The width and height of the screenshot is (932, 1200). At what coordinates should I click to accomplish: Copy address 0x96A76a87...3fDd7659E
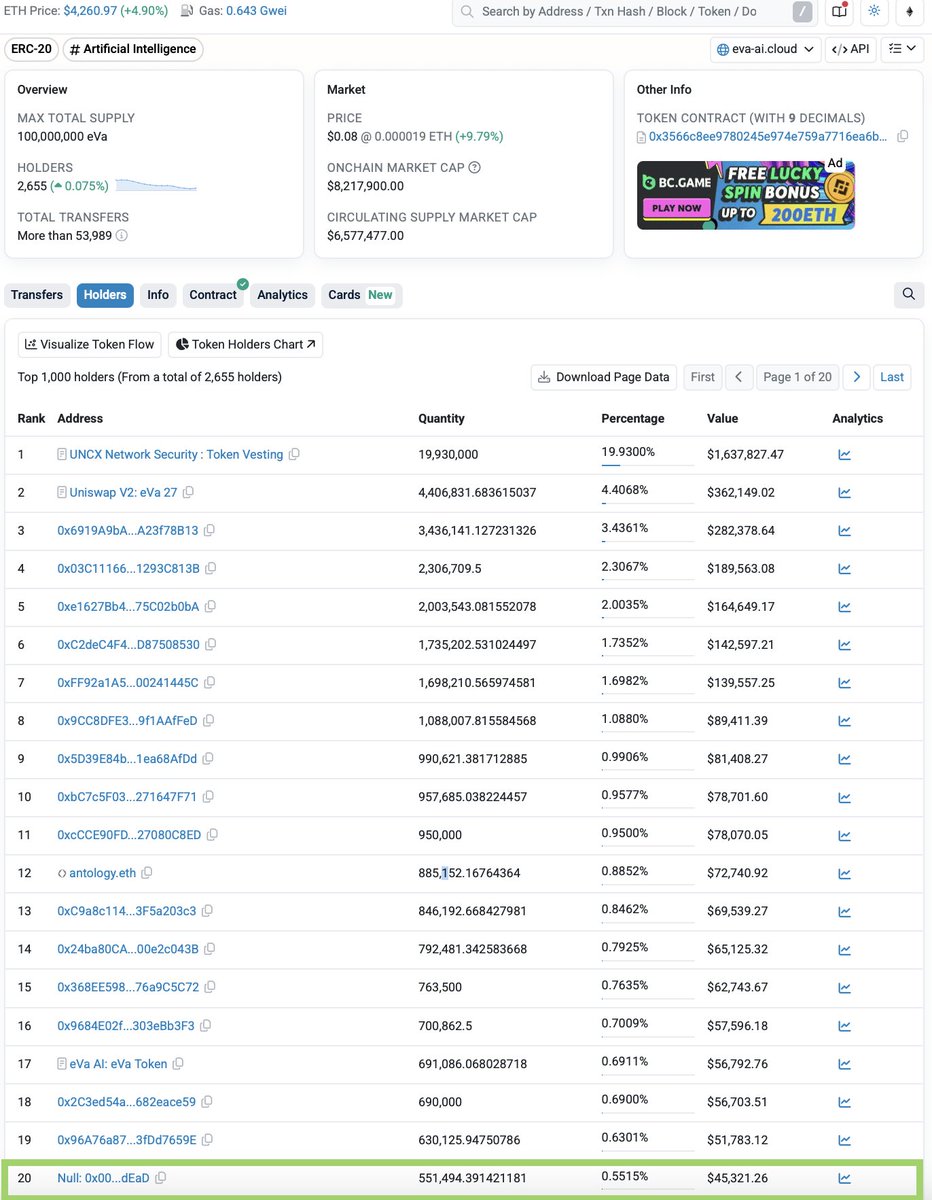[208, 1140]
